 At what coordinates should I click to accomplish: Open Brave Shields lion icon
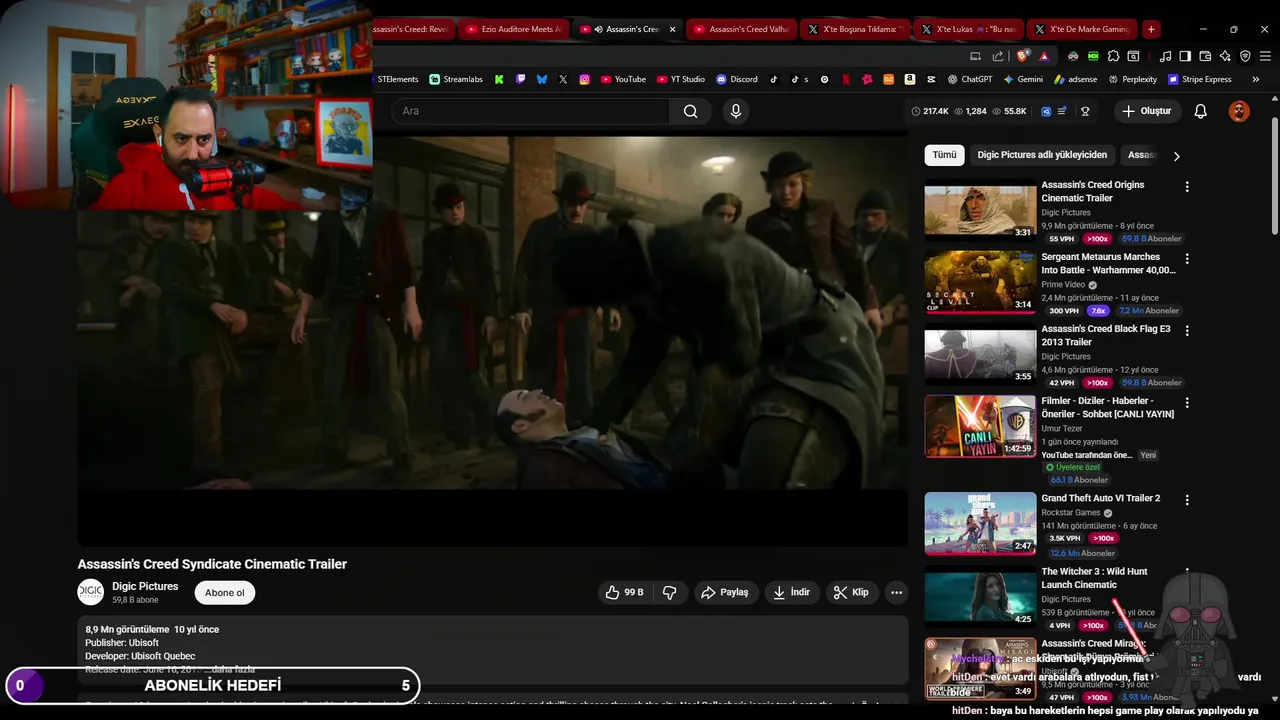coord(1021,56)
